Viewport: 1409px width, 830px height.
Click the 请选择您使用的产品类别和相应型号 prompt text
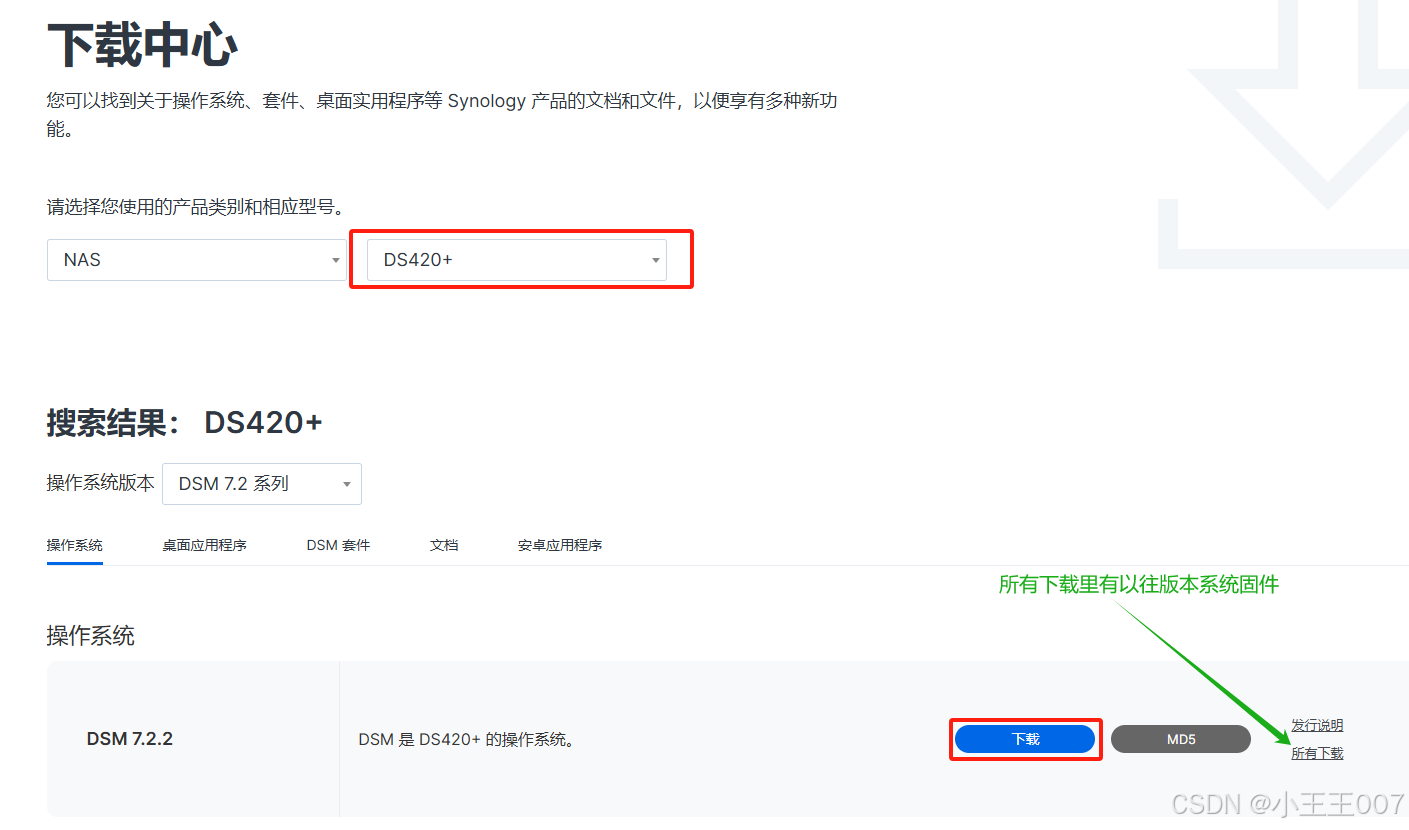click(196, 207)
